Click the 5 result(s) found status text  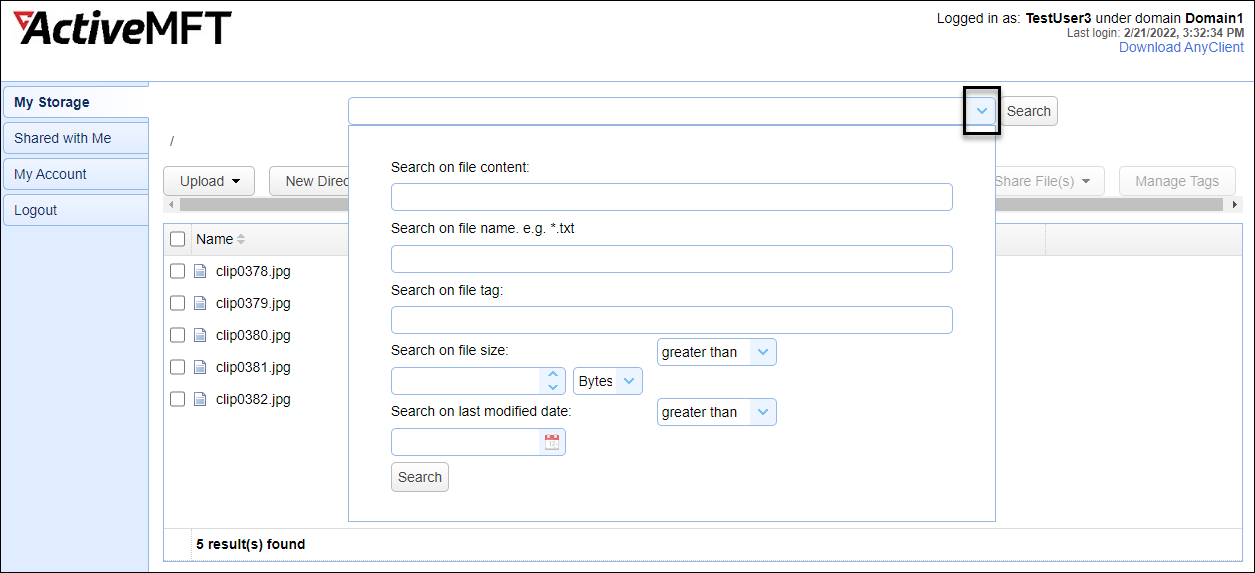[251, 545]
